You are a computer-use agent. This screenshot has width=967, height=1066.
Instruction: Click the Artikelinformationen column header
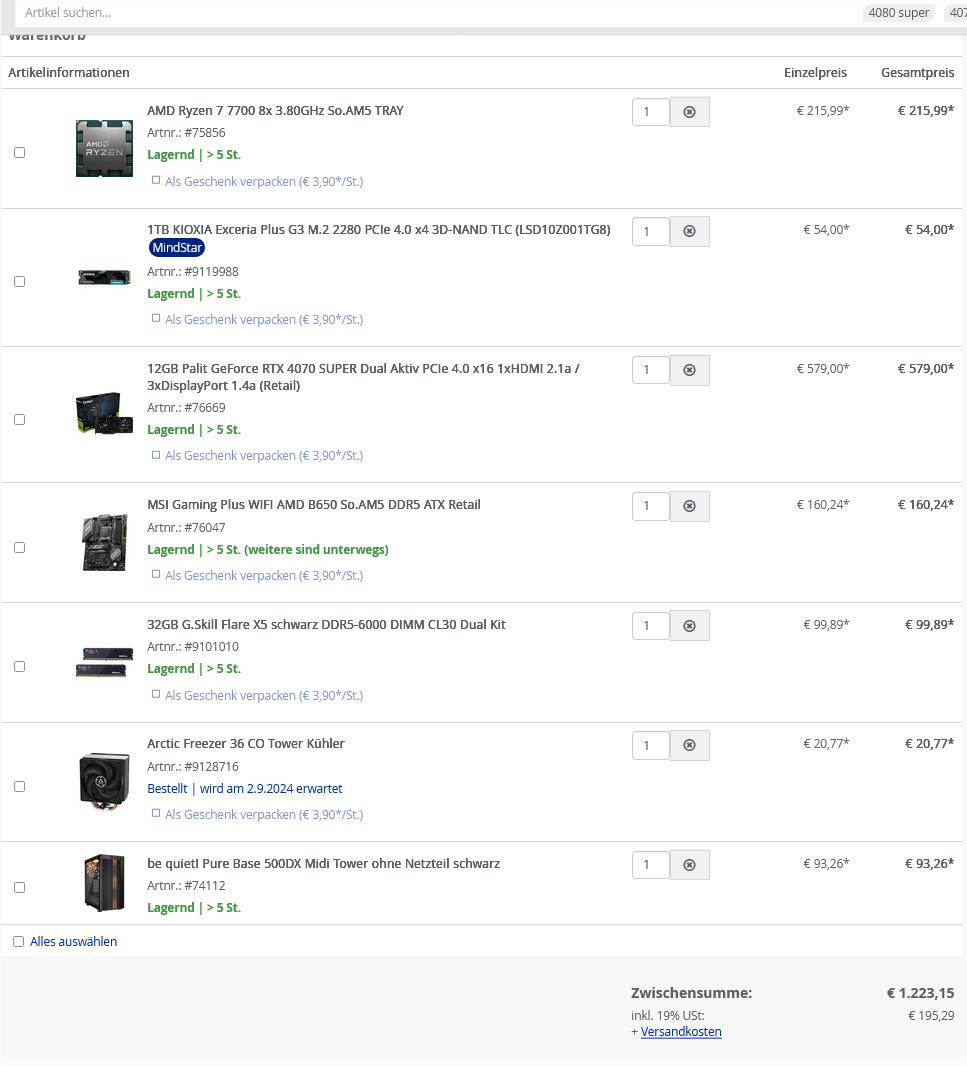[x=69, y=73]
